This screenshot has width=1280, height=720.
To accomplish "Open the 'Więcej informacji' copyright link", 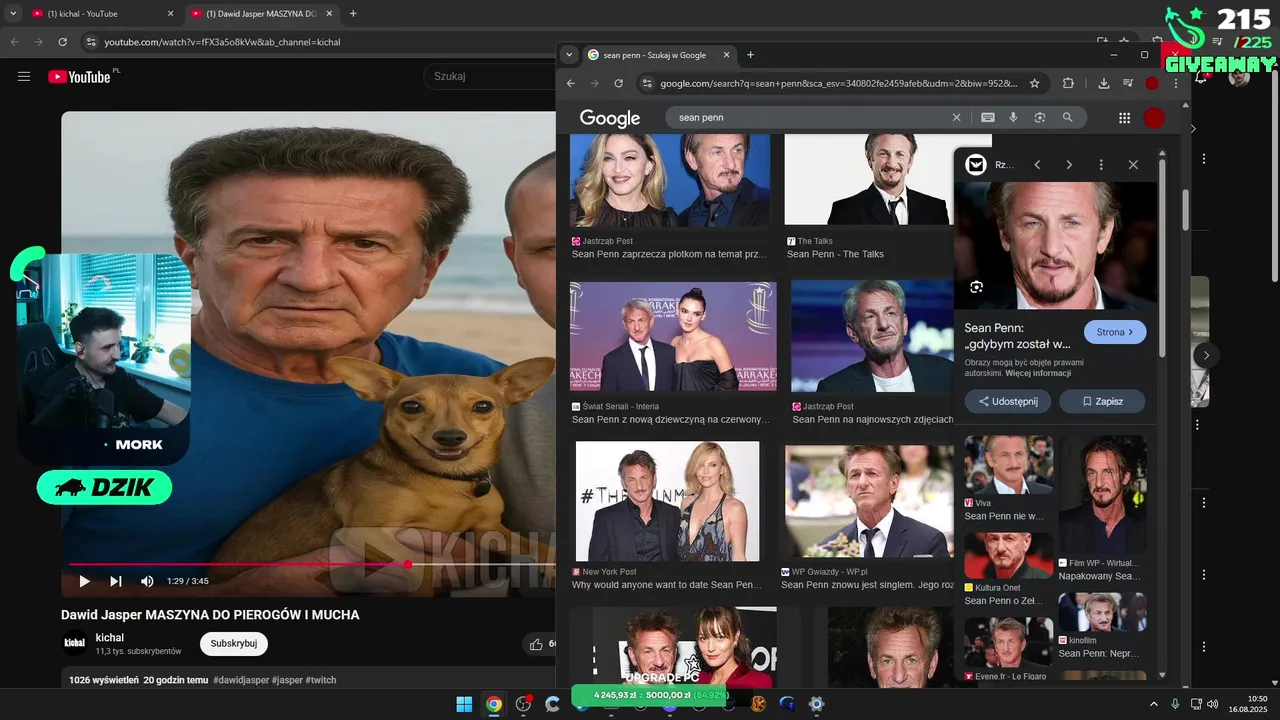I will click(1038, 373).
